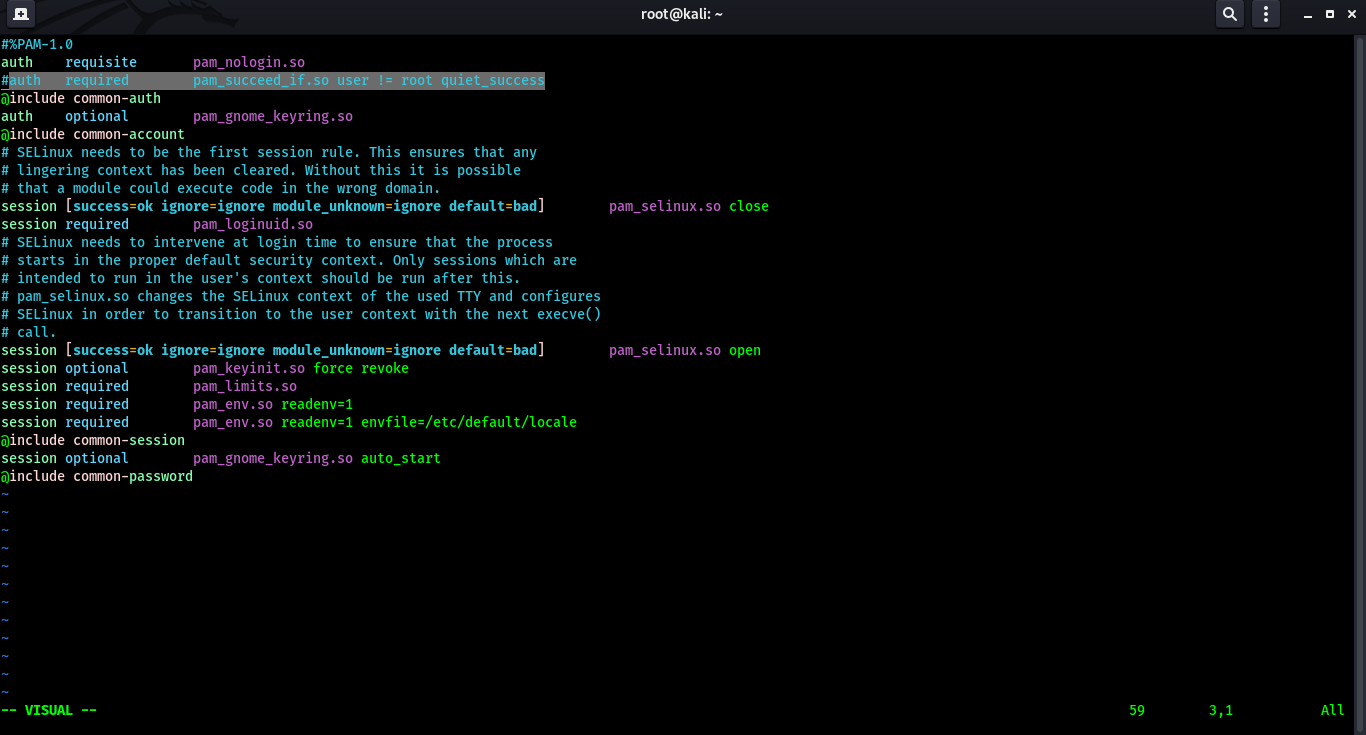Open the three-dot terminal menu
The height and width of the screenshot is (735, 1366).
1266,14
